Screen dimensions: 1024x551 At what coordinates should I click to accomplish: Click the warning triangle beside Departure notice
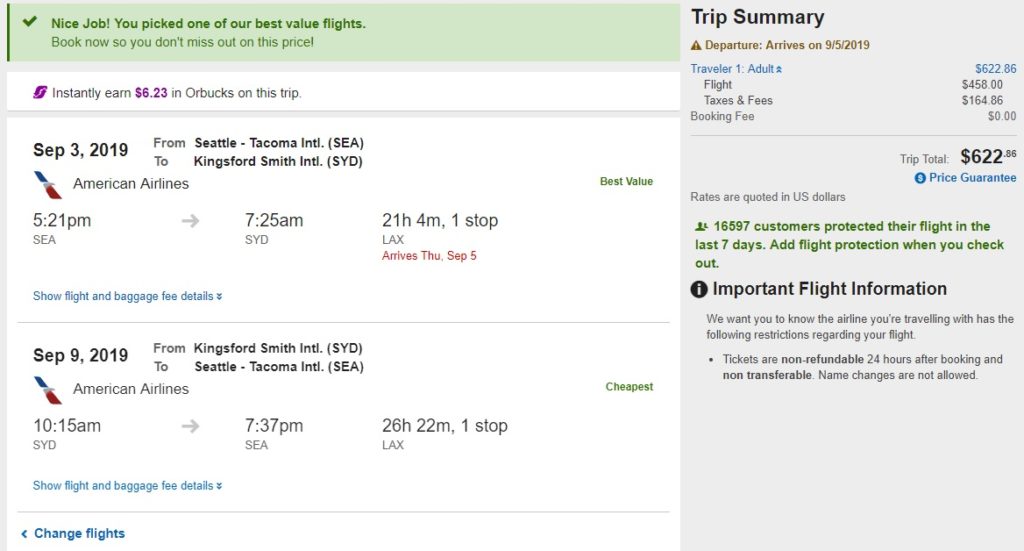(696, 46)
